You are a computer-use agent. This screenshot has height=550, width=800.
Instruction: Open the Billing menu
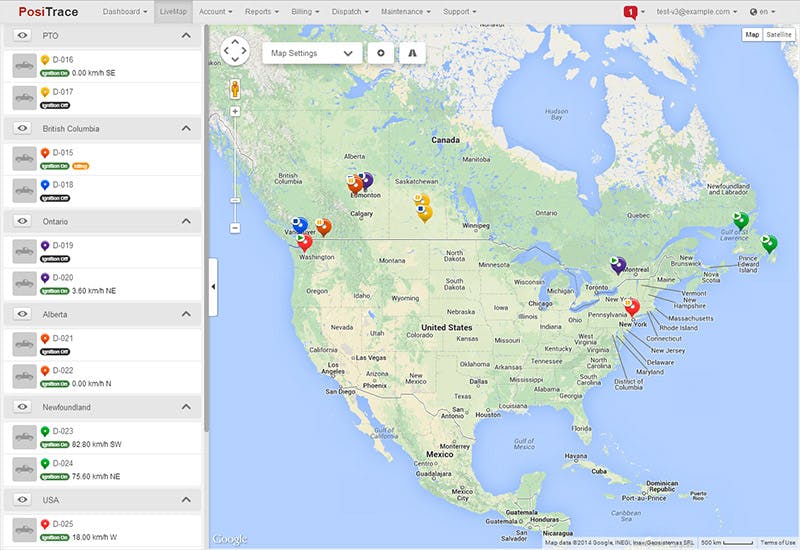(305, 12)
